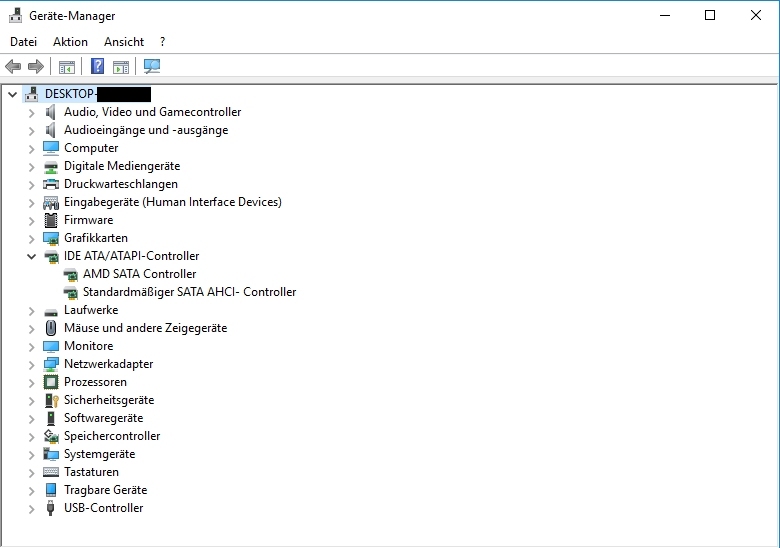Click the Speichercontroller icon
The width and height of the screenshot is (780, 548).
[51, 436]
